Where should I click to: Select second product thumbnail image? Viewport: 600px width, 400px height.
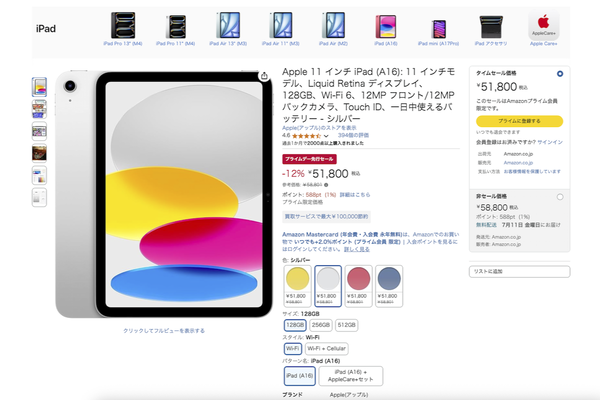point(39,109)
